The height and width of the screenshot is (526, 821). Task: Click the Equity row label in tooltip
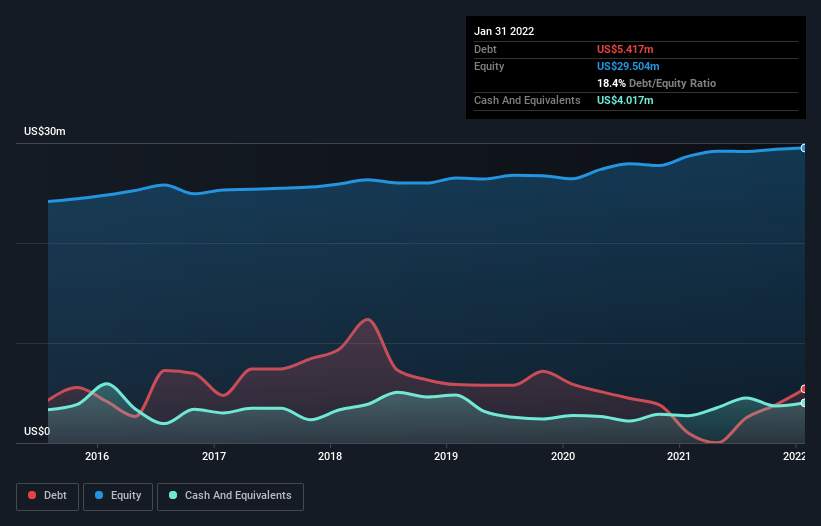(x=489, y=66)
